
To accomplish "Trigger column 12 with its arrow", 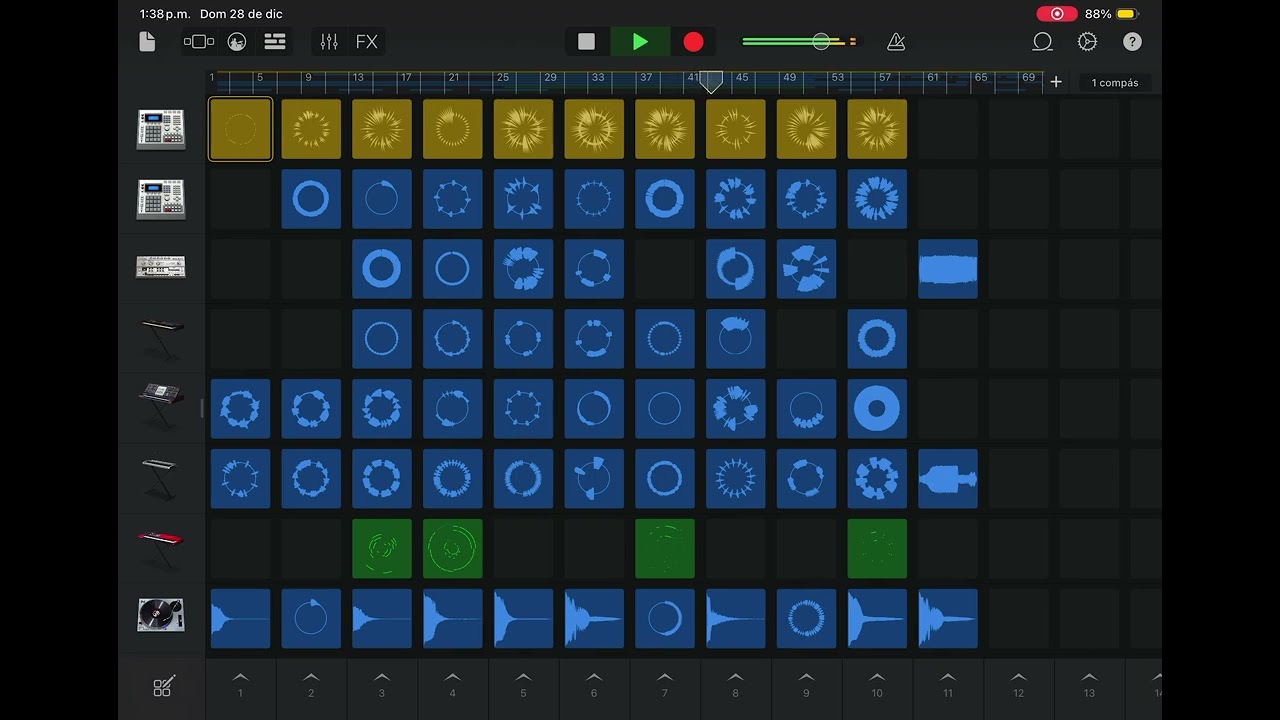I will pyautogui.click(x=1018, y=684).
